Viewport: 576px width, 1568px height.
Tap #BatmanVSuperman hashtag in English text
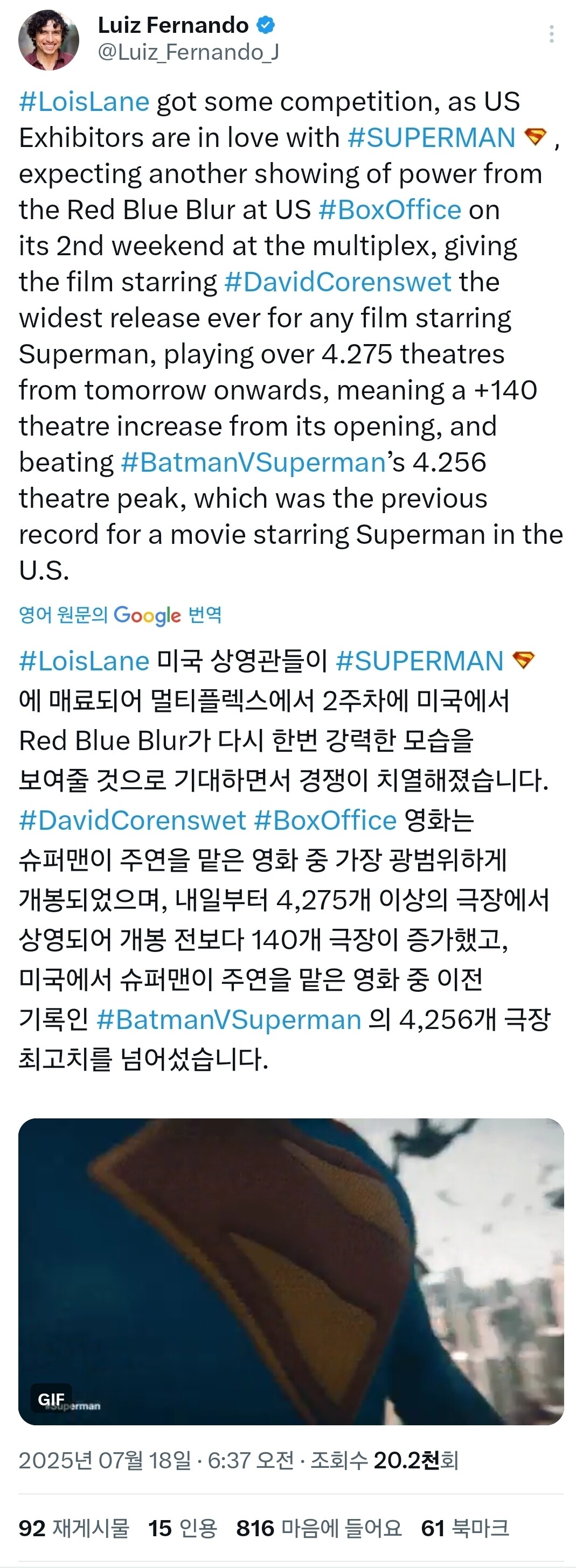253,463
